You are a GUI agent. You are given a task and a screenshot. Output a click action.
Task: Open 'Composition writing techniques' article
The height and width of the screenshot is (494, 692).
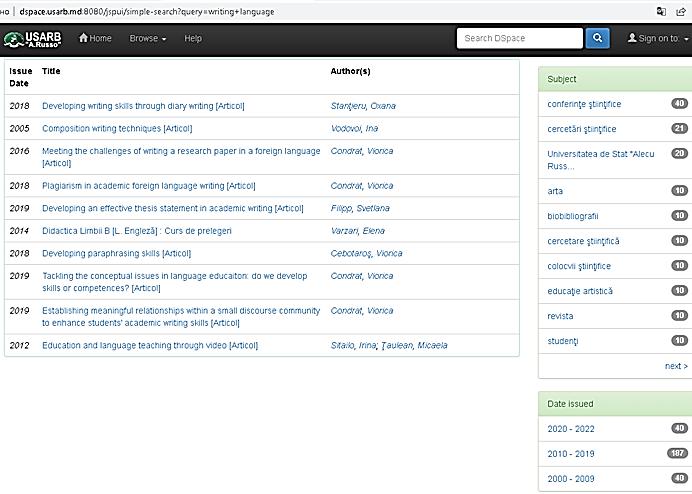[x=117, y=128]
